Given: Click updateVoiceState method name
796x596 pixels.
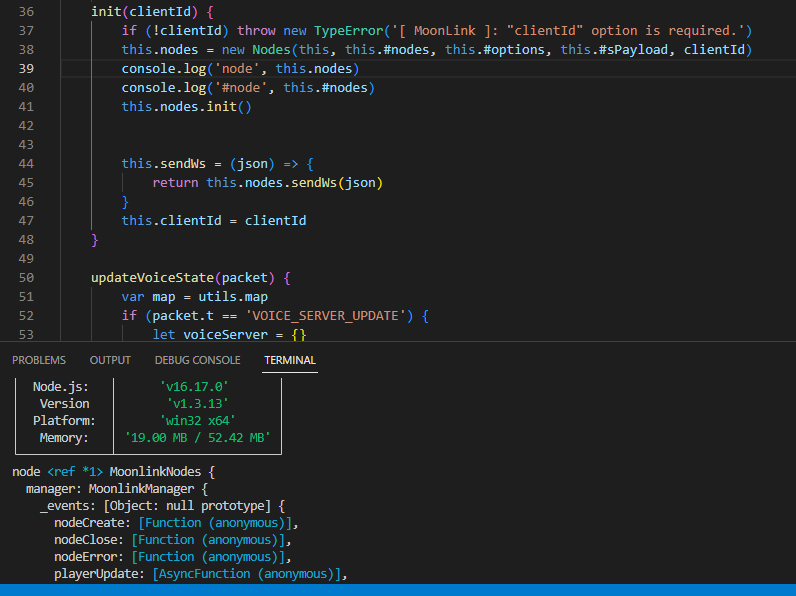Looking at the screenshot, I should point(152,278).
